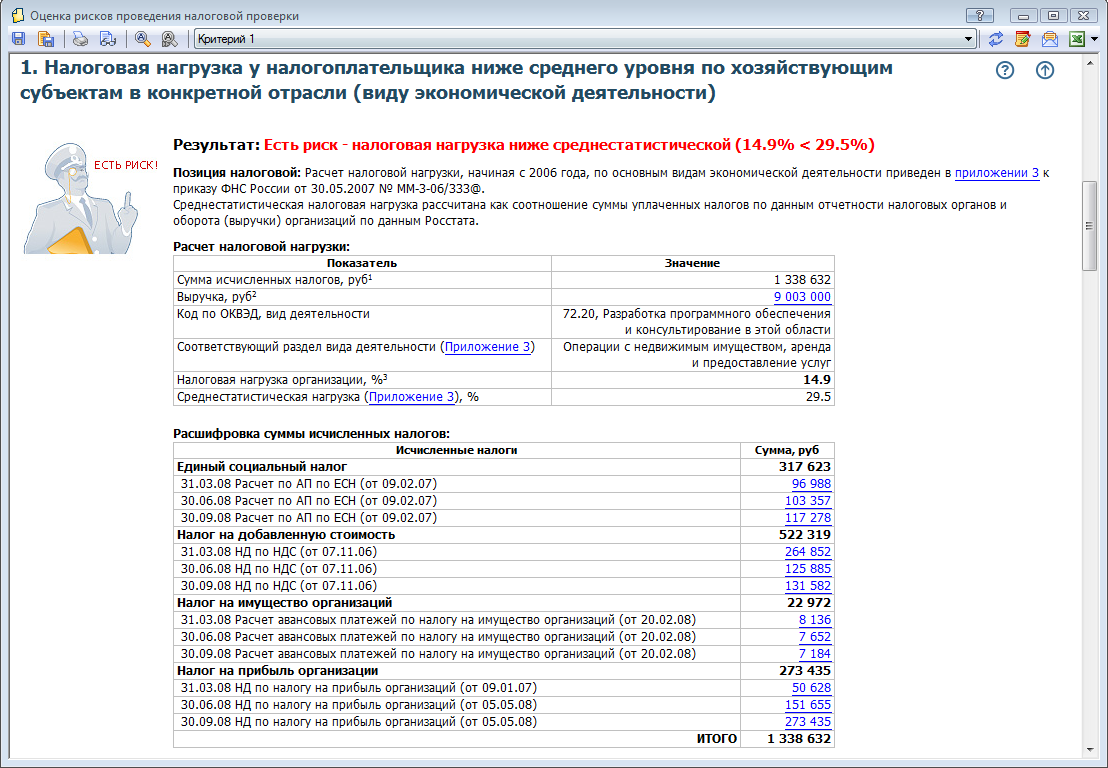Image resolution: width=1108 pixels, height=768 pixels.
Task: Click the Find Next toolbar icon
Action: pos(170,39)
